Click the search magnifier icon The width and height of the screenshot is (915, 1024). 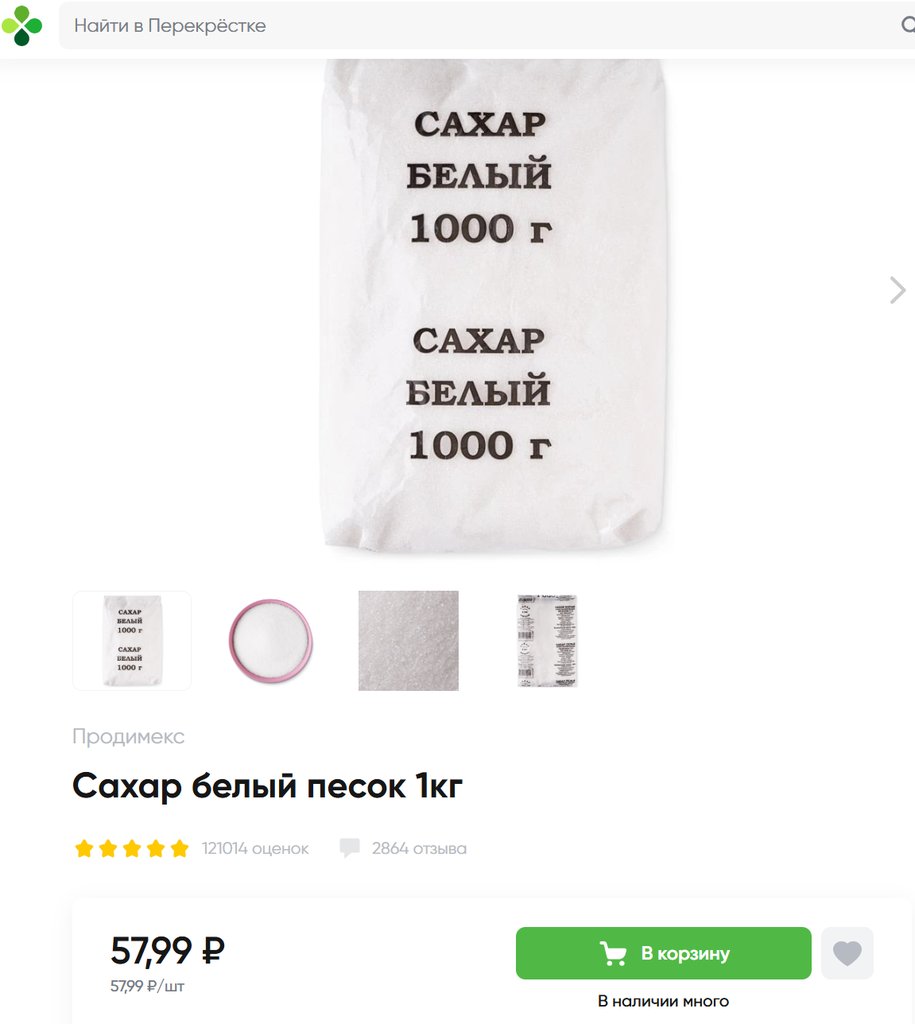point(908,25)
